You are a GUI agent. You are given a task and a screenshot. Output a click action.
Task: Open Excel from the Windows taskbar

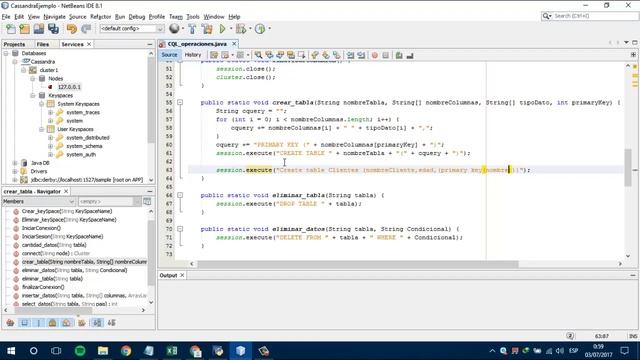[x=172, y=351]
